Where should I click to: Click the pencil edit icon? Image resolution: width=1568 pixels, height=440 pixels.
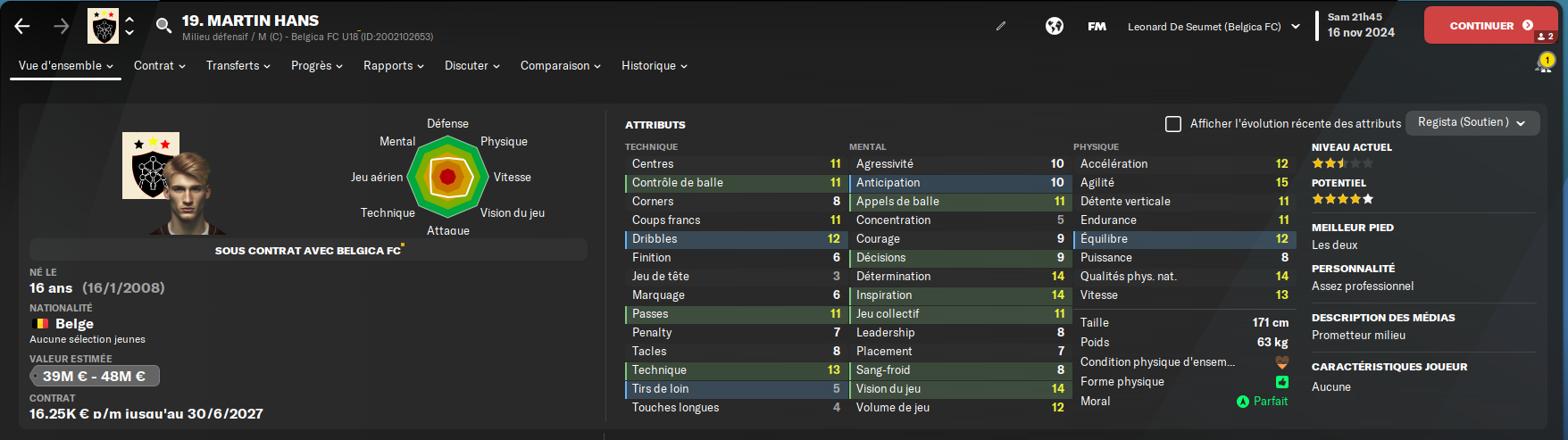click(x=1001, y=26)
